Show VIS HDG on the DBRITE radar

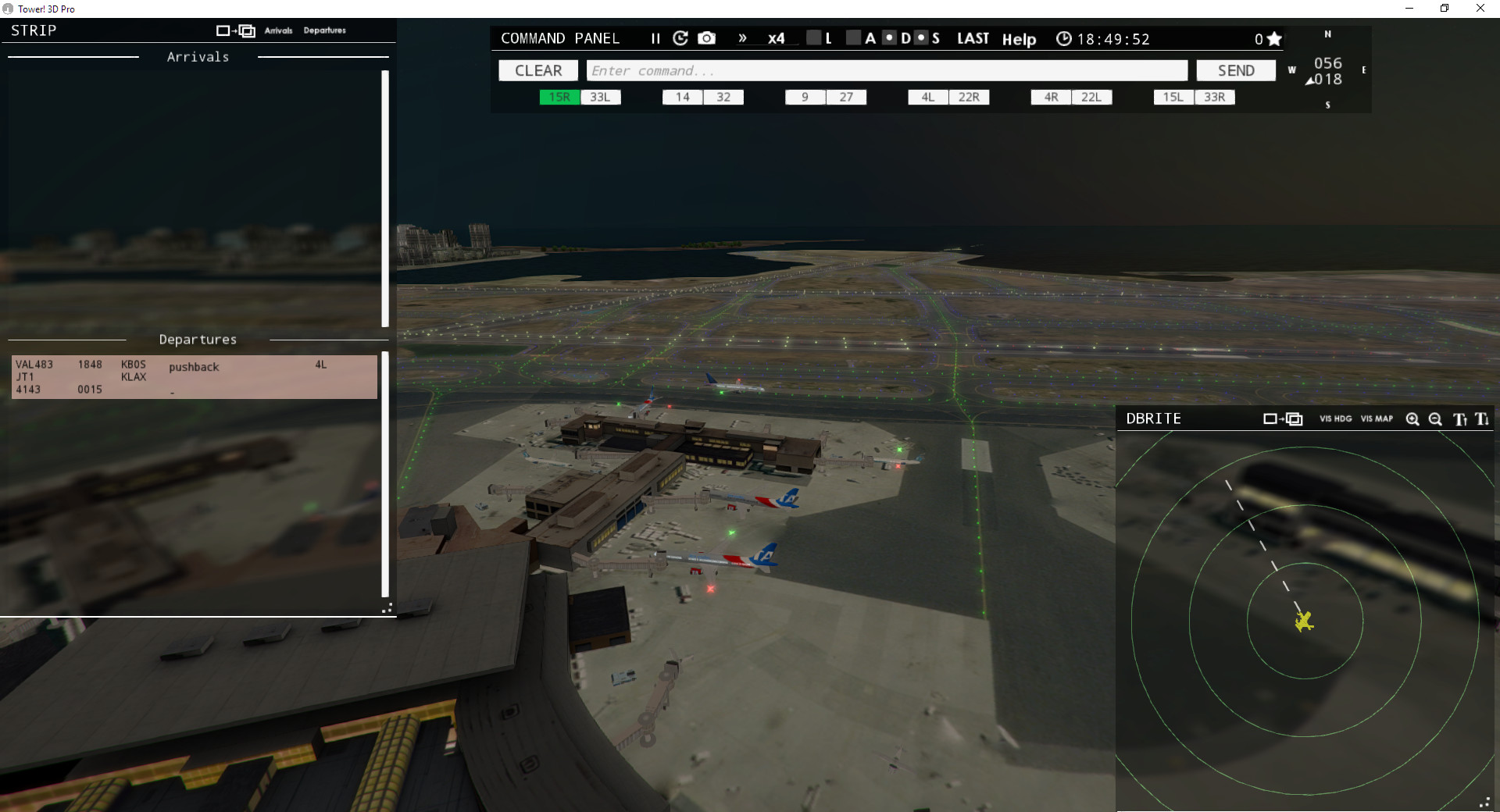coord(1335,419)
